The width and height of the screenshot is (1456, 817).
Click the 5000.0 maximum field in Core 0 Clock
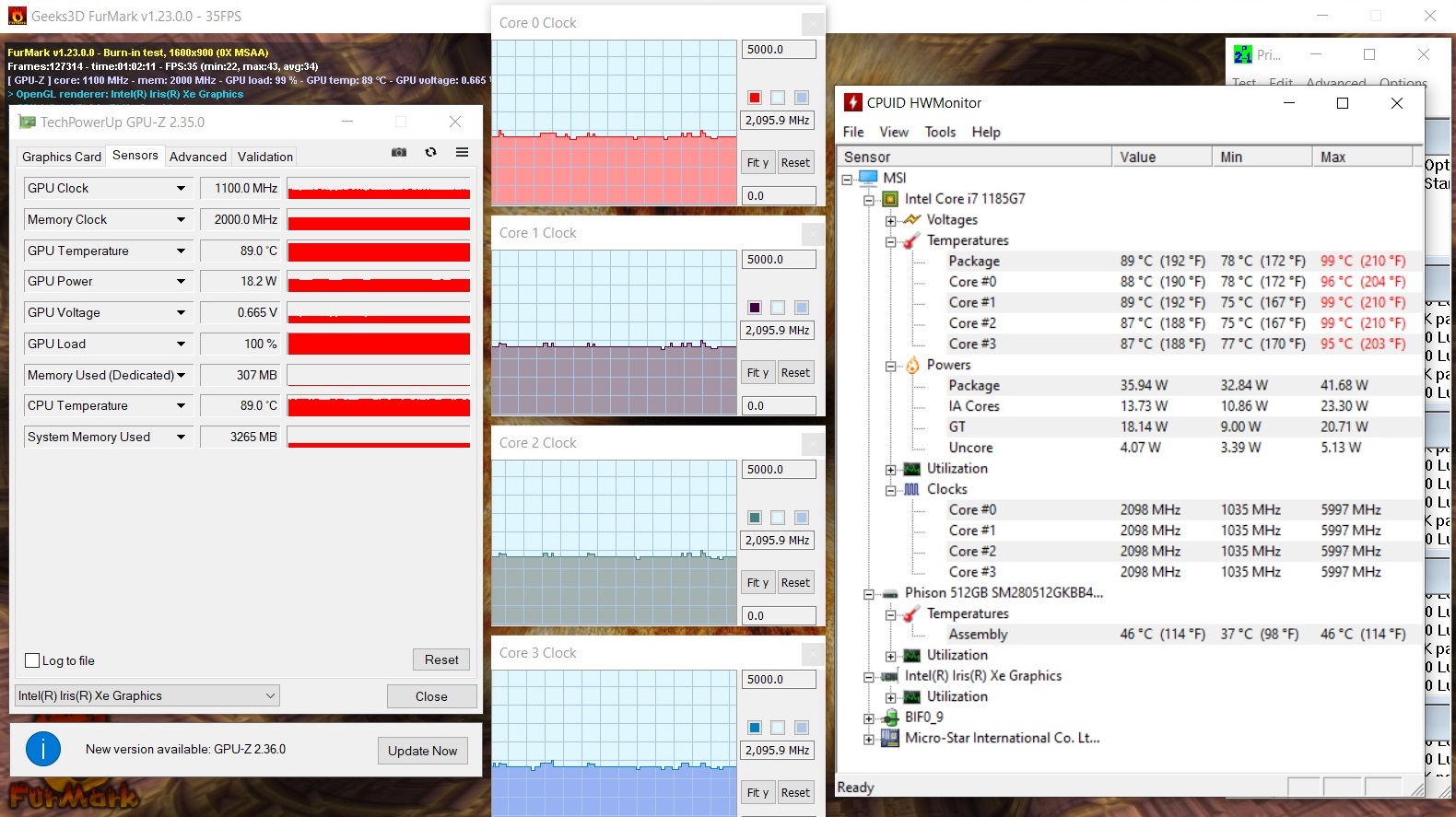pos(779,50)
